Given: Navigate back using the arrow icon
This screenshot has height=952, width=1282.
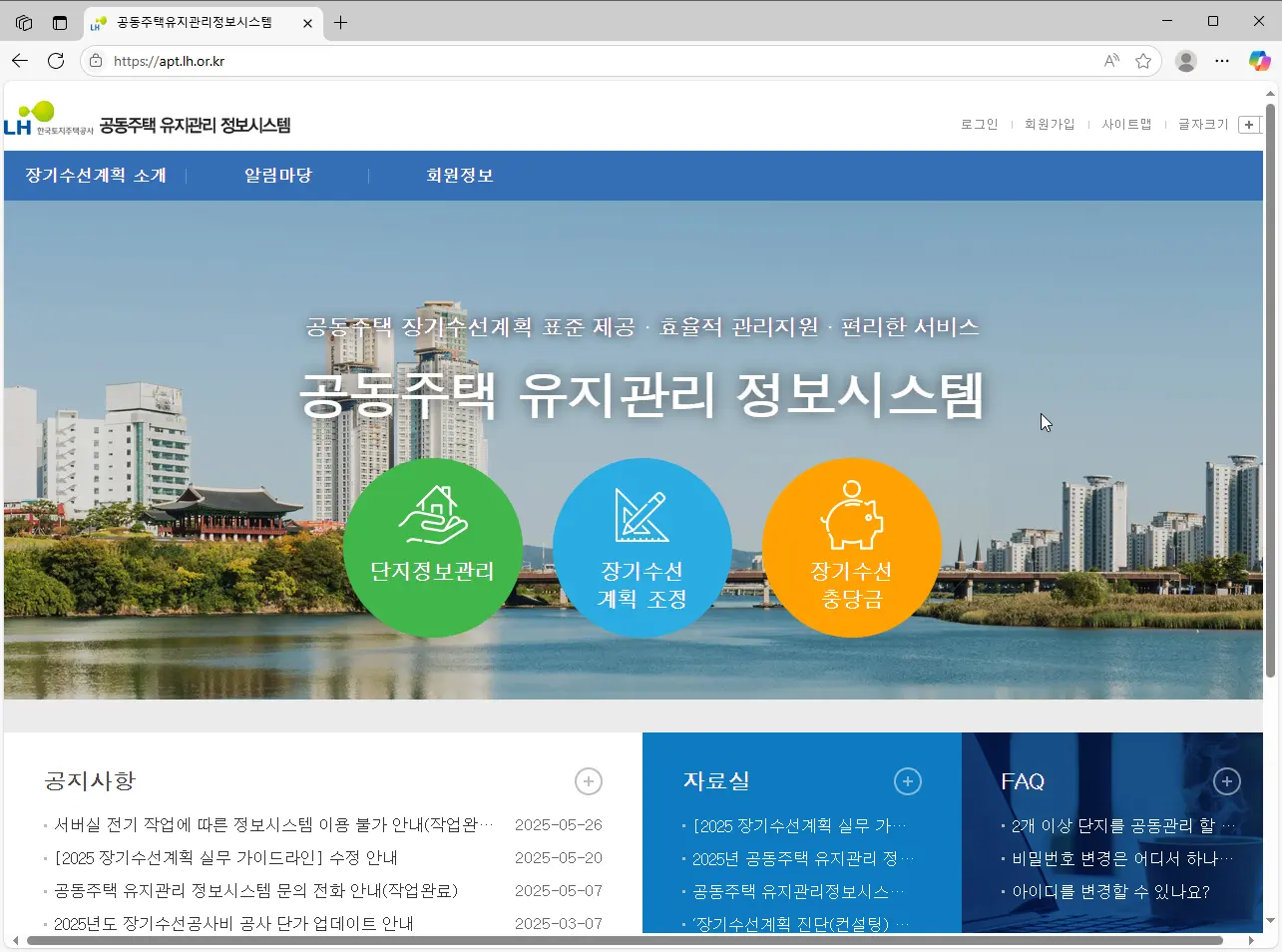Looking at the screenshot, I should 20,61.
